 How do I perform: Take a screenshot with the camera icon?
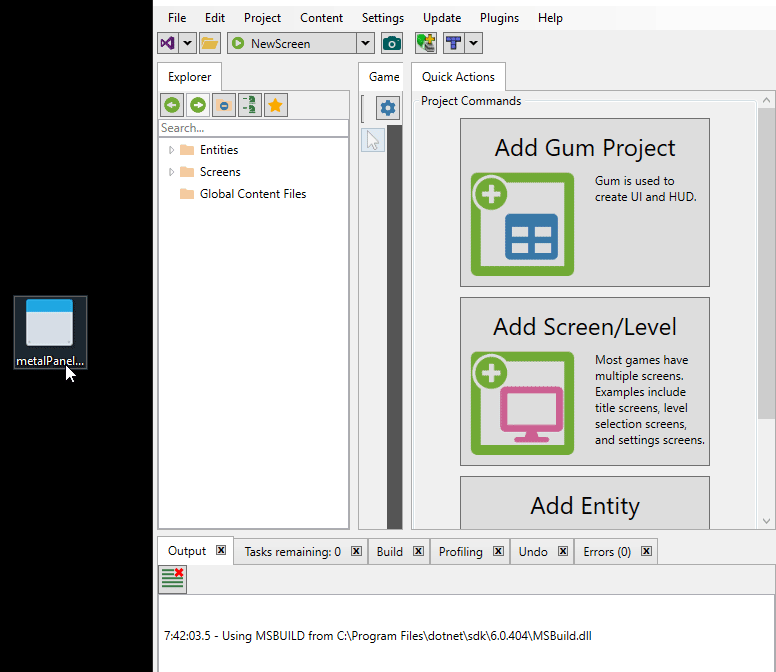pyautogui.click(x=392, y=43)
